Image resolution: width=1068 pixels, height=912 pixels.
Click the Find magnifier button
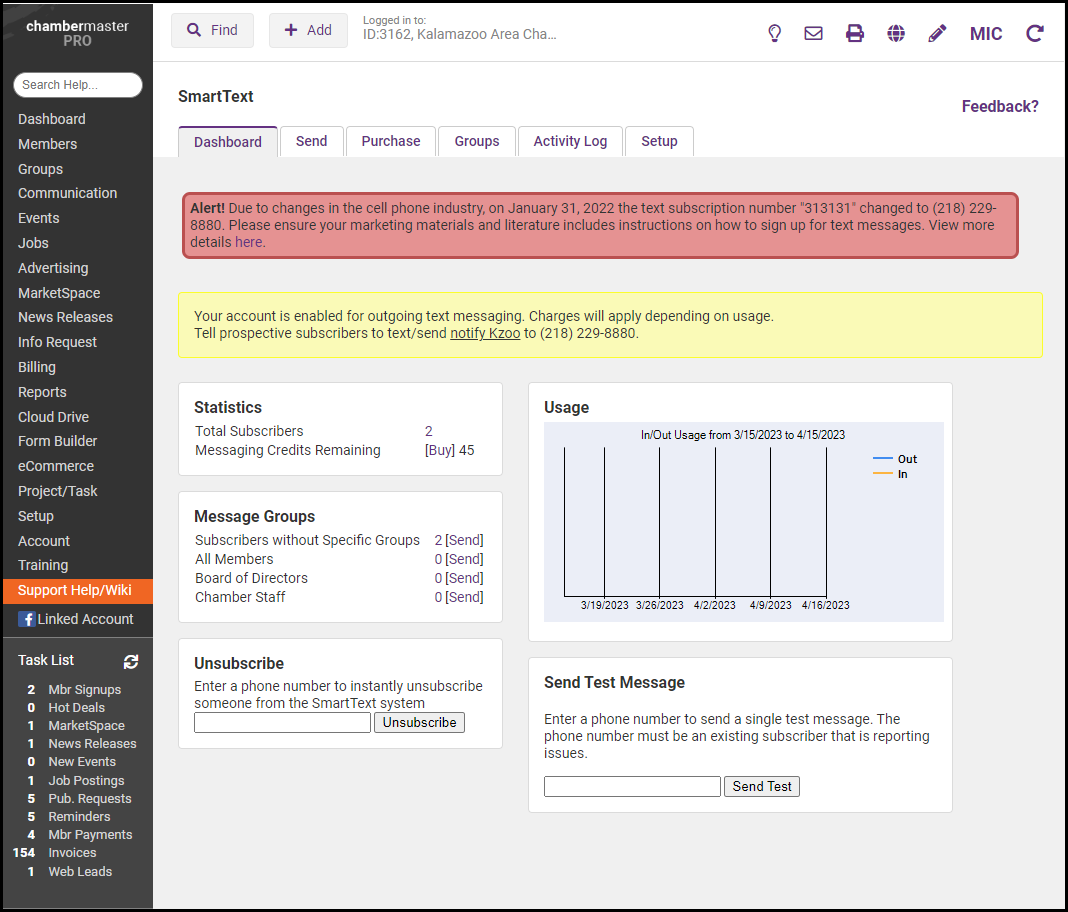coord(213,31)
